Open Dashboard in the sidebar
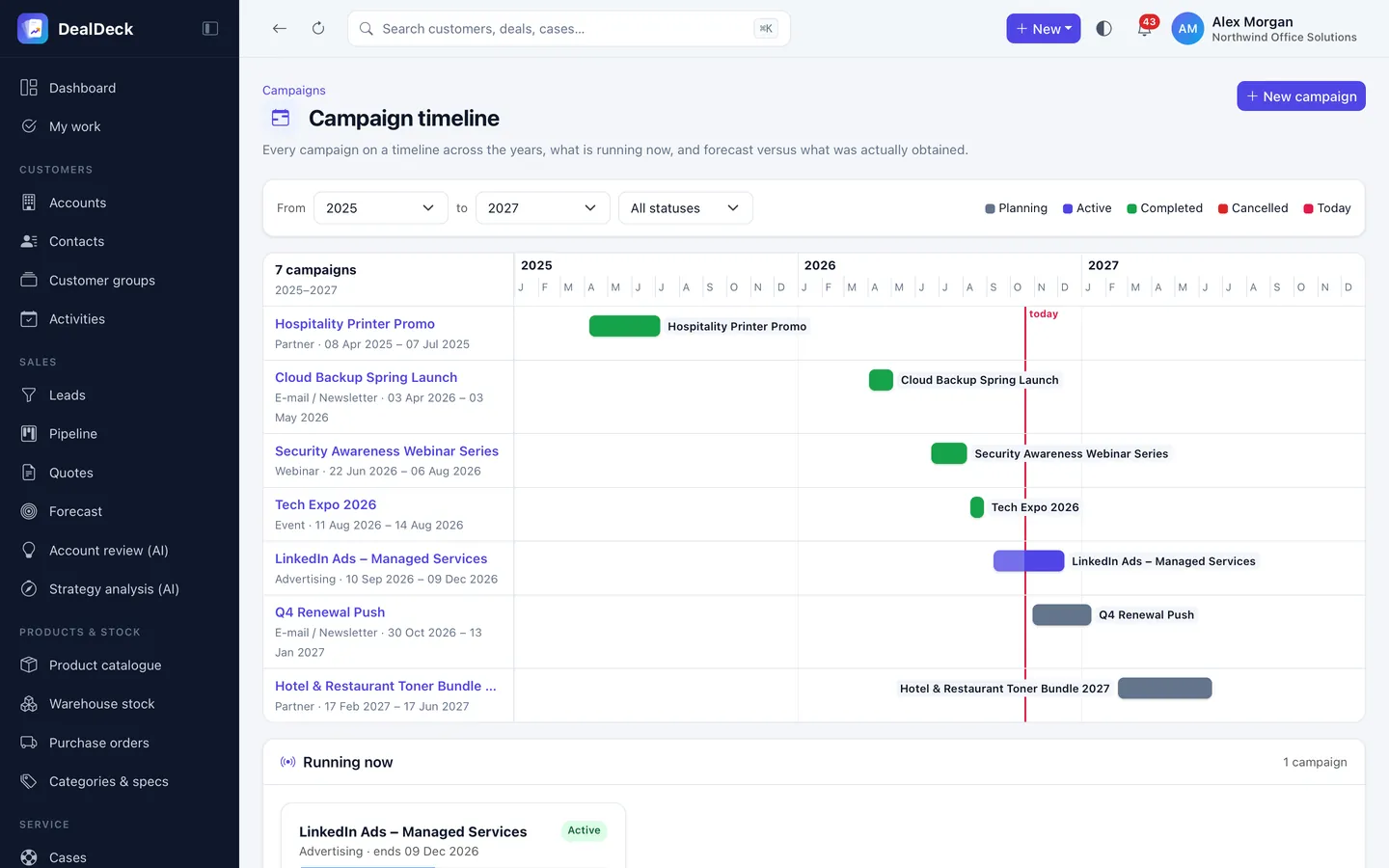 (x=120, y=88)
